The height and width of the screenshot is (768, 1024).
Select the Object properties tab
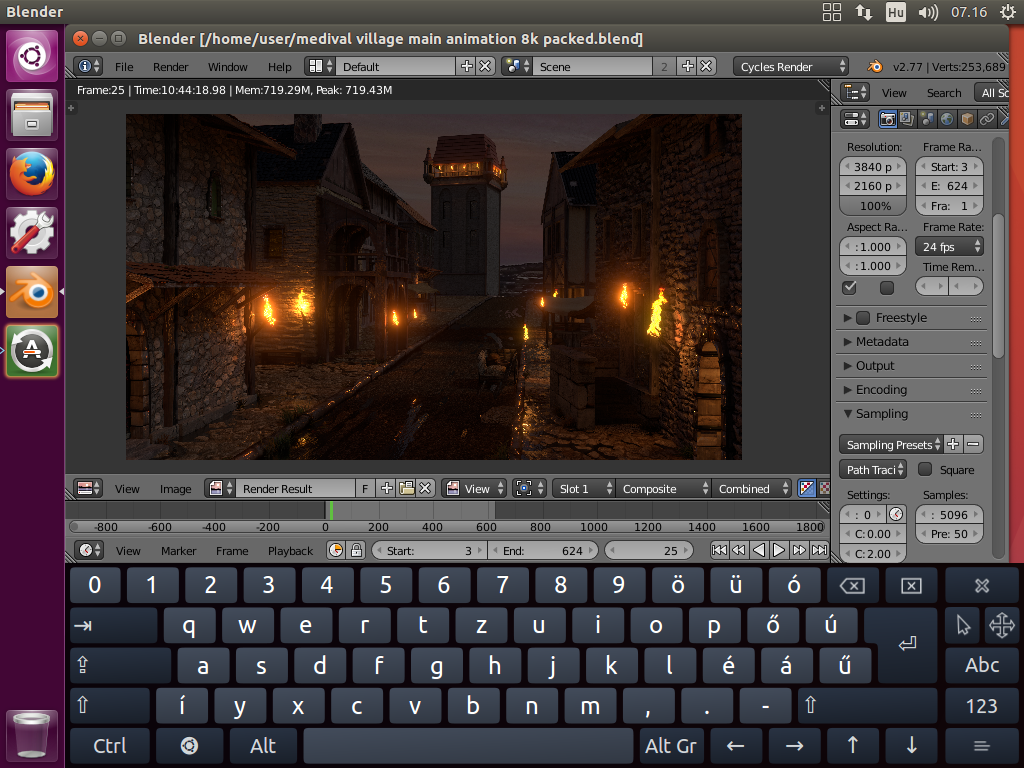coord(967,119)
